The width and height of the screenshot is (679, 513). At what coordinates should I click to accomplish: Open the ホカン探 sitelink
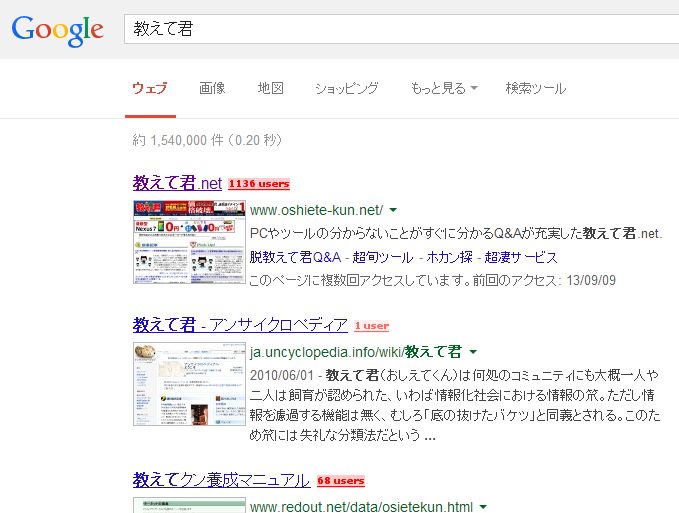(449, 257)
